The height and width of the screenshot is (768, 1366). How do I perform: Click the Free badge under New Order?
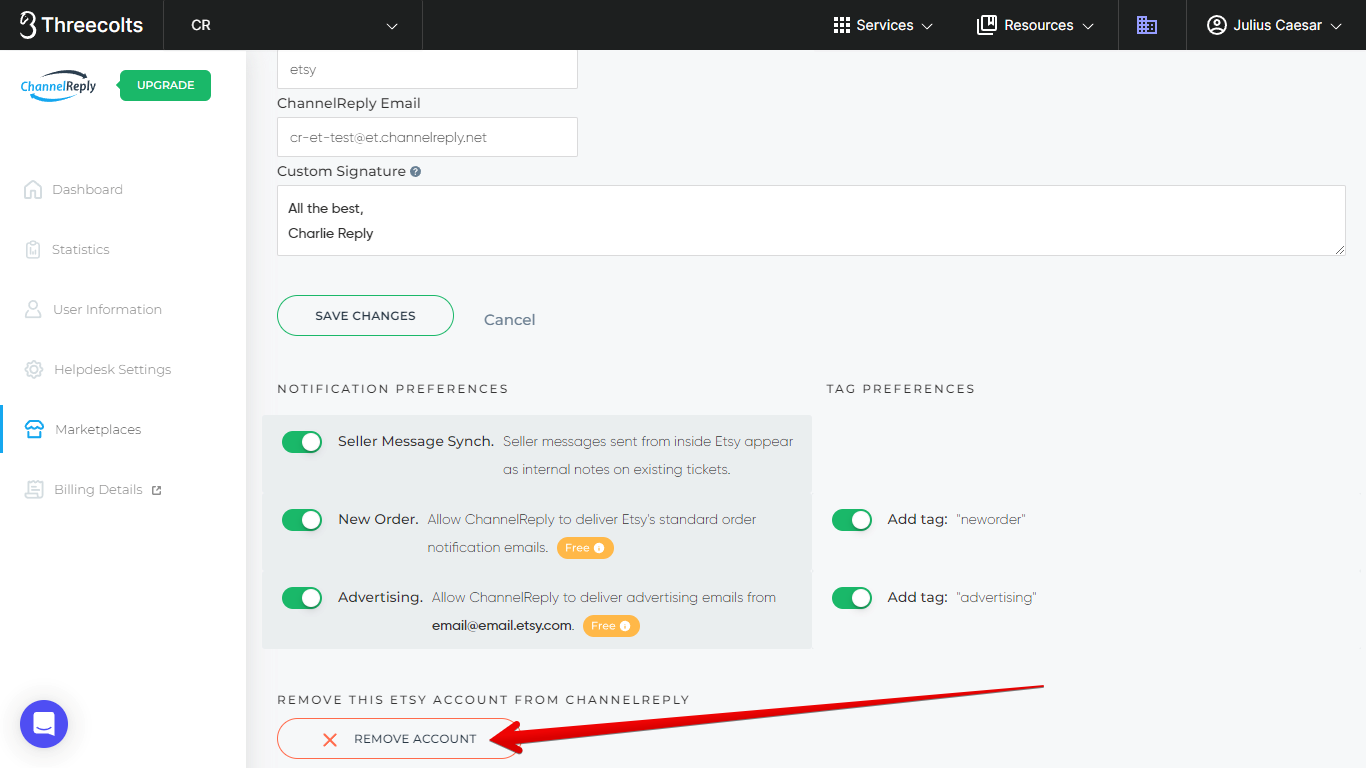[x=585, y=548]
